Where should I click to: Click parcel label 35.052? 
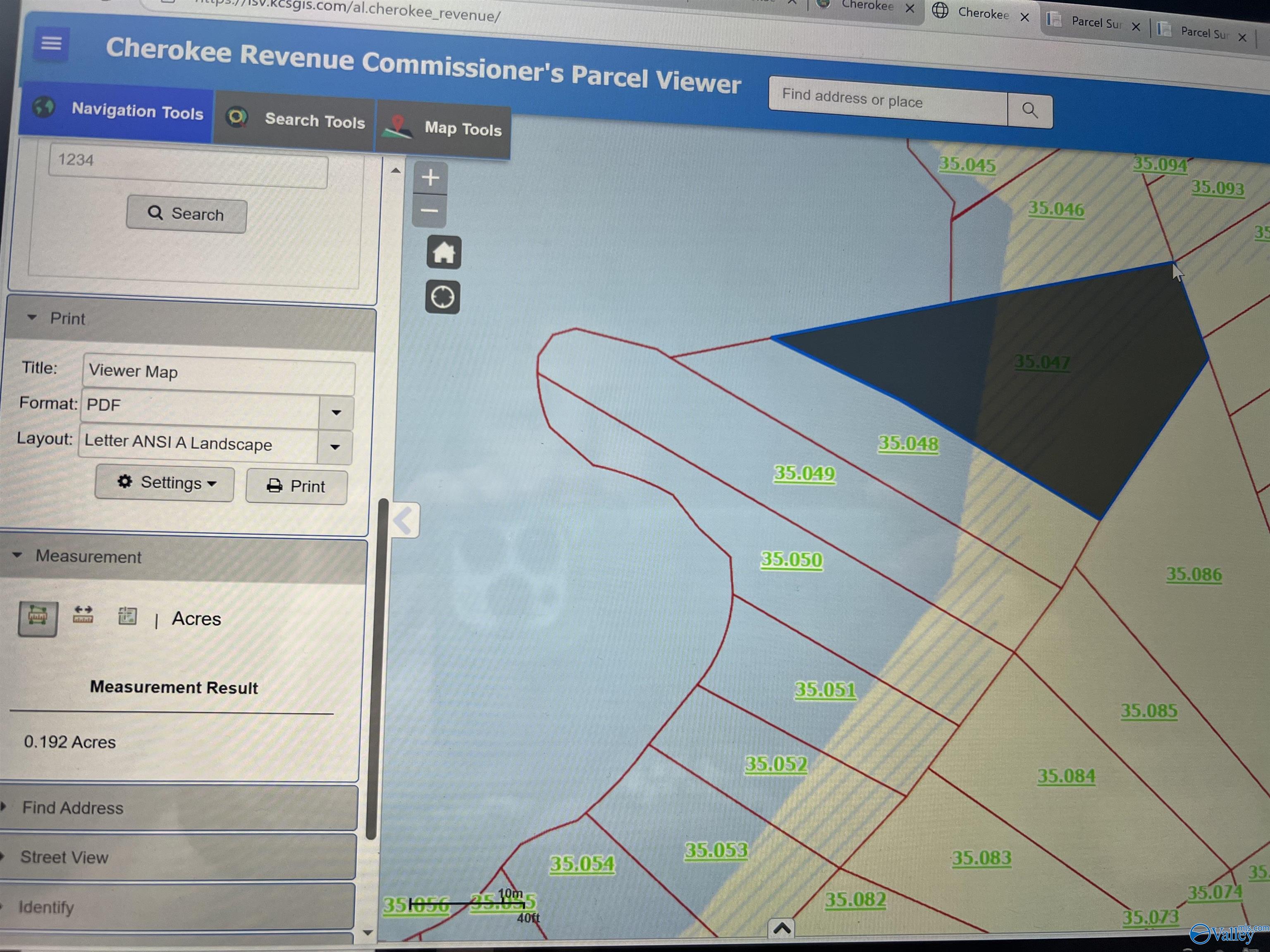776,764
